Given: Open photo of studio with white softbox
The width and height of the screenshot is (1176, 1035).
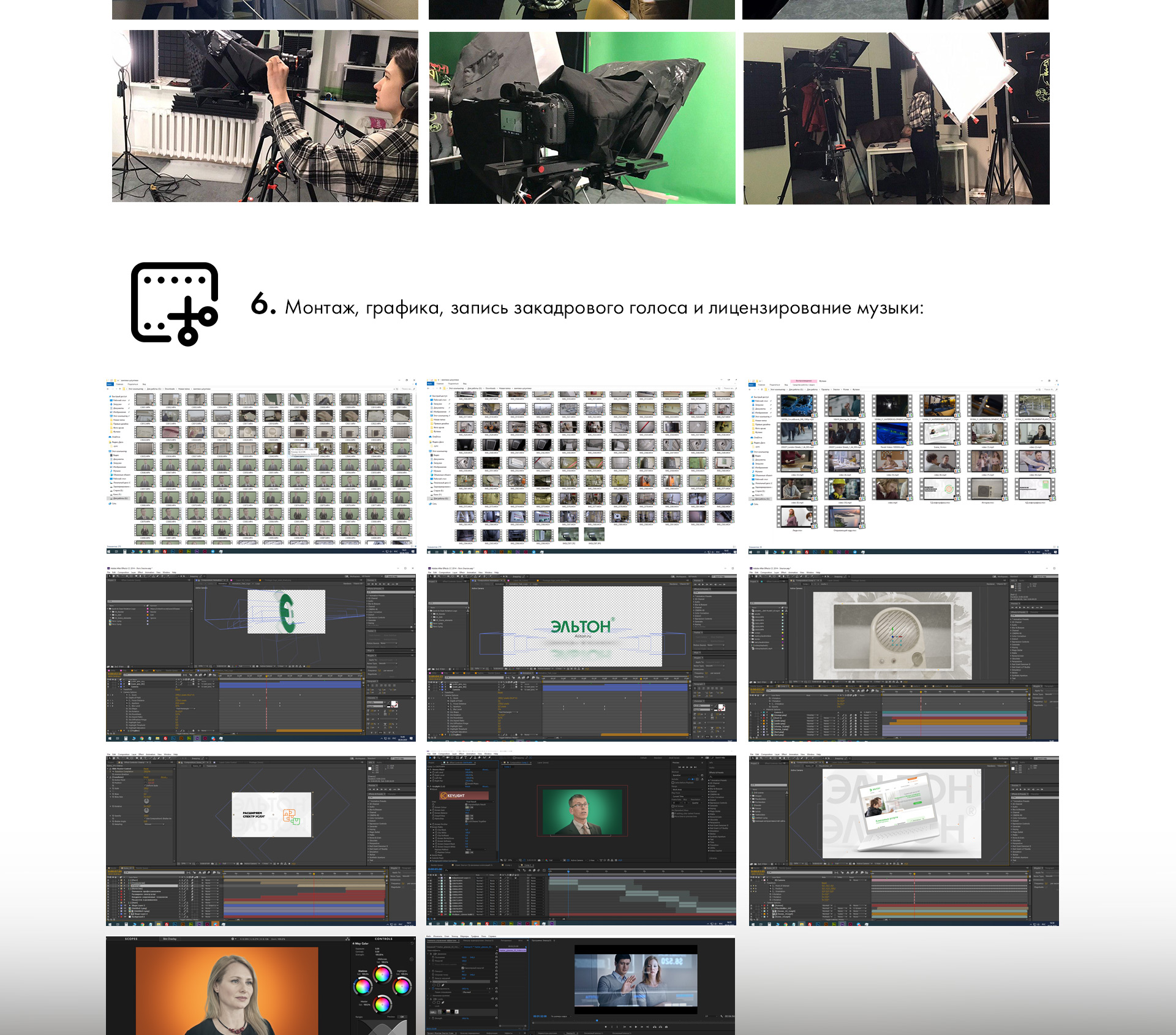Looking at the screenshot, I should (896, 118).
